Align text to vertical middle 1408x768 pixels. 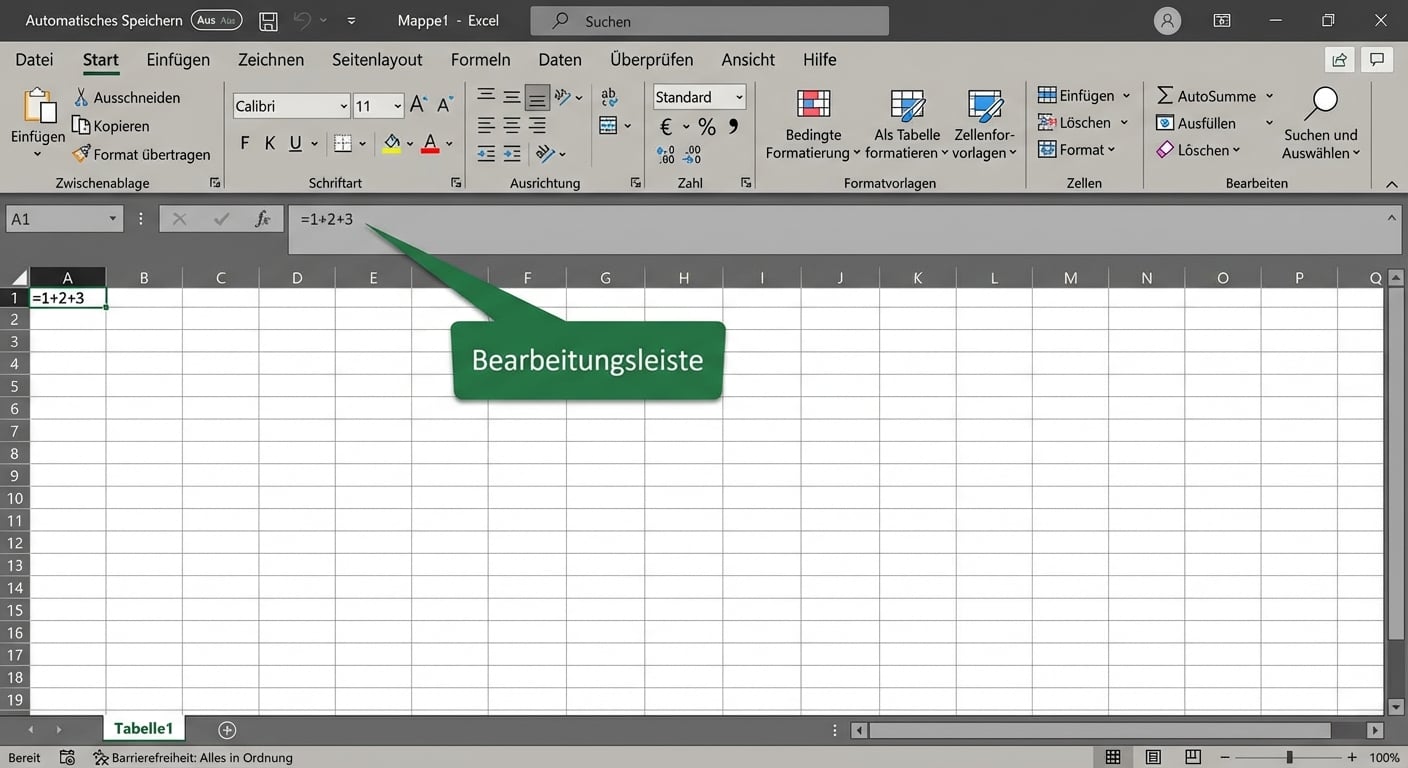click(x=511, y=96)
